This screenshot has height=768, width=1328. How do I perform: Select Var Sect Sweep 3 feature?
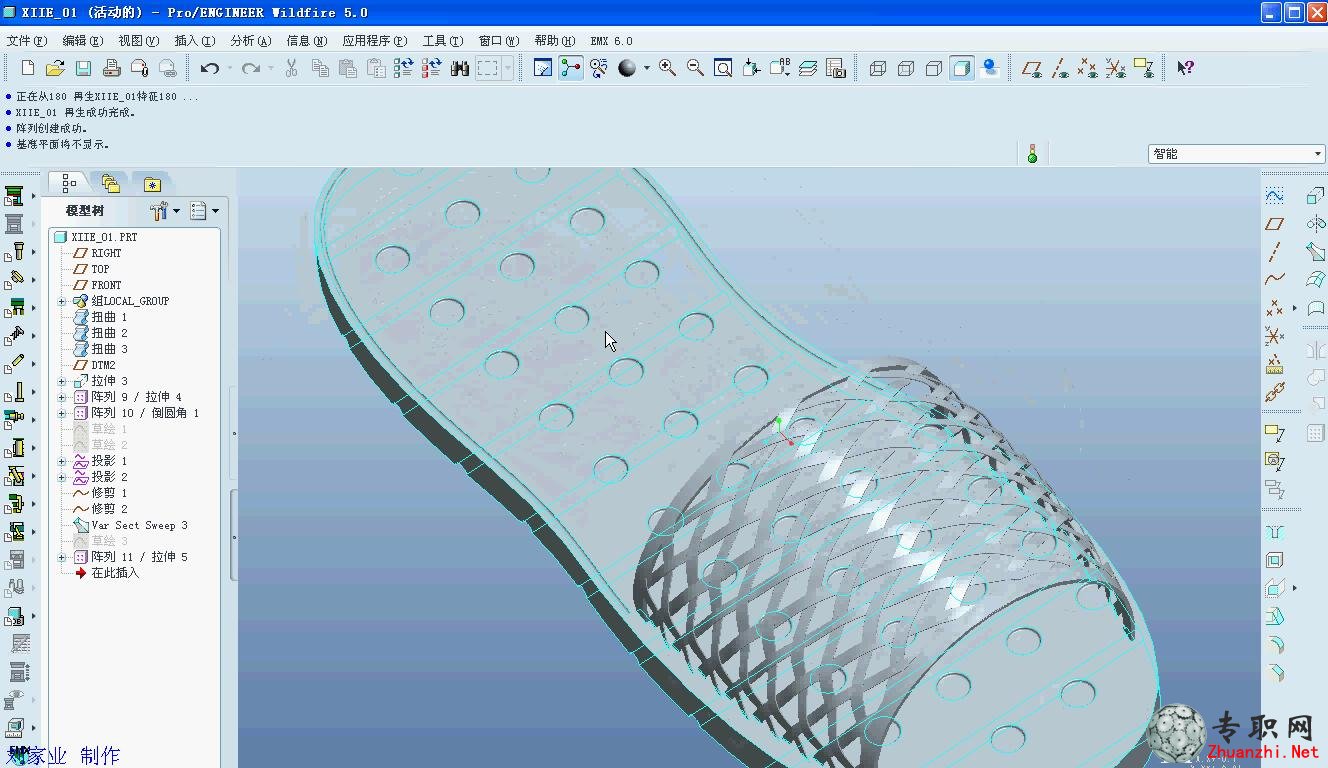(131, 525)
